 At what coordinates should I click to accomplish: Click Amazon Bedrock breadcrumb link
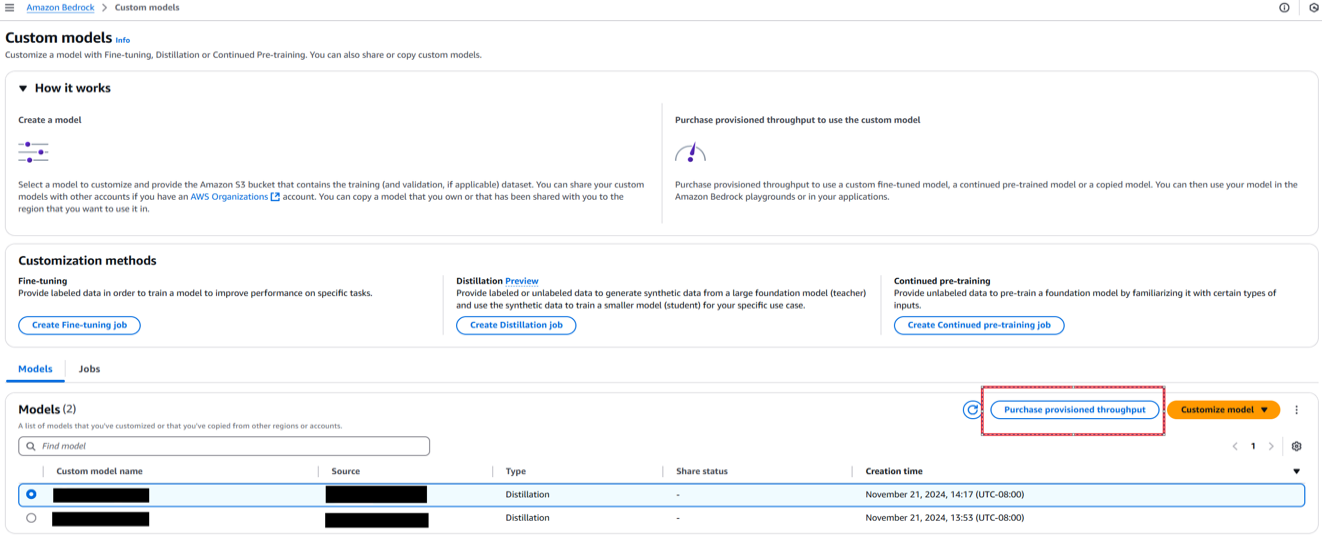pos(60,8)
